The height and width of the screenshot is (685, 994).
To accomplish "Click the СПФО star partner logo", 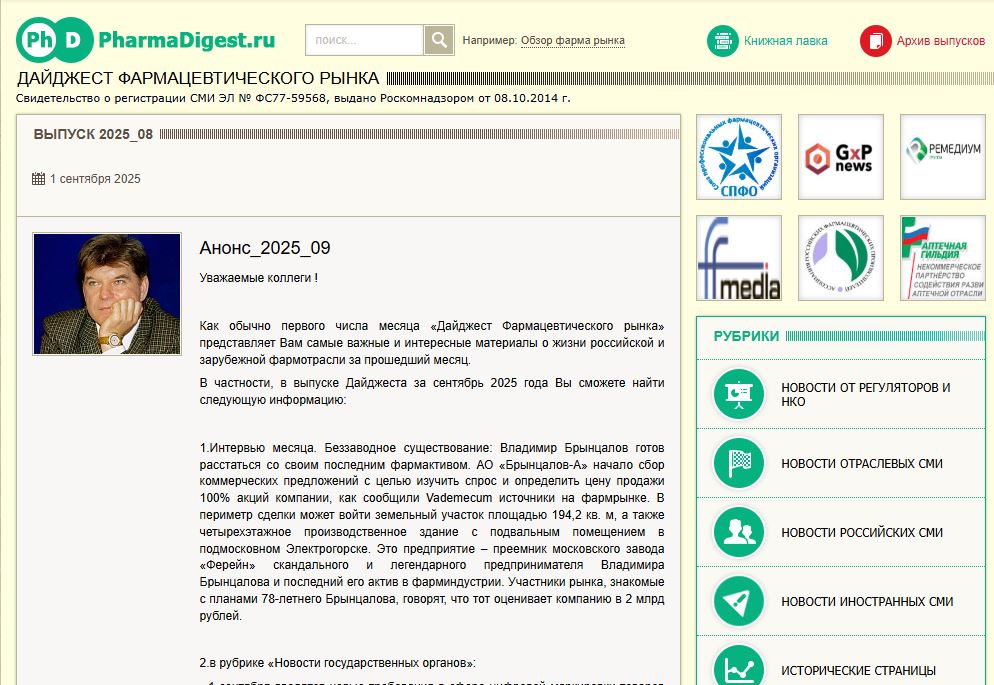I will click(x=738, y=157).
